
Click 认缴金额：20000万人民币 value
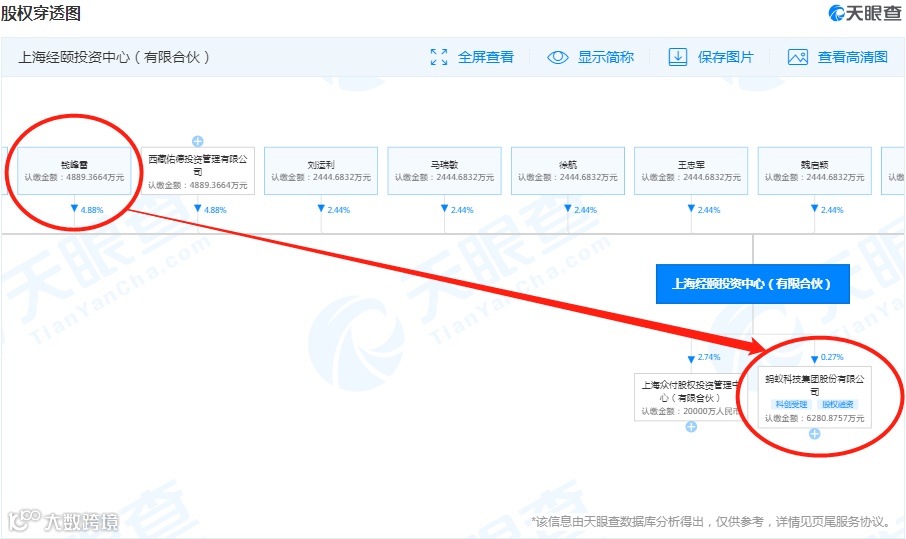[690, 411]
